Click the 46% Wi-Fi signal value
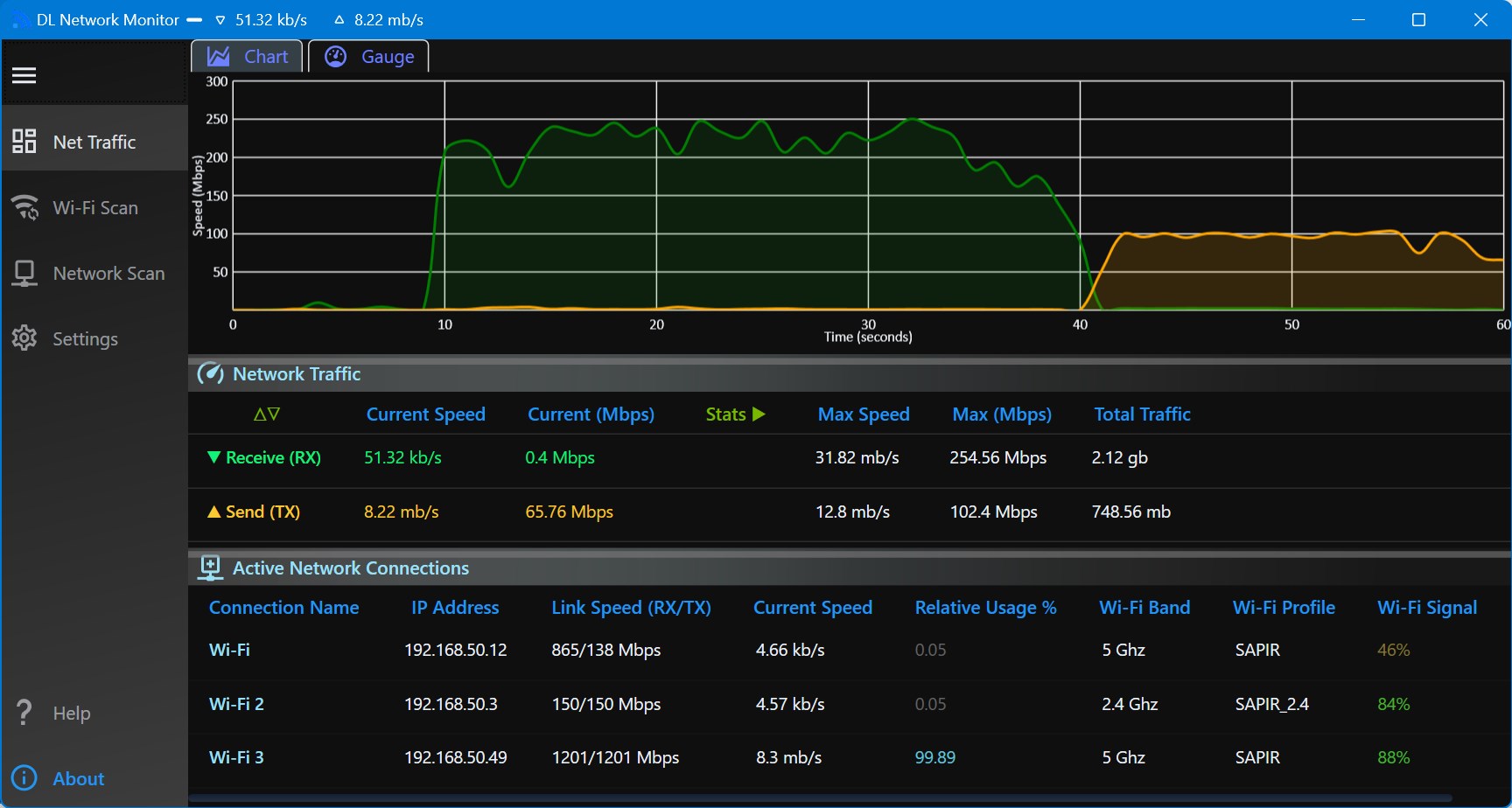The width and height of the screenshot is (1512, 808). (1394, 650)
